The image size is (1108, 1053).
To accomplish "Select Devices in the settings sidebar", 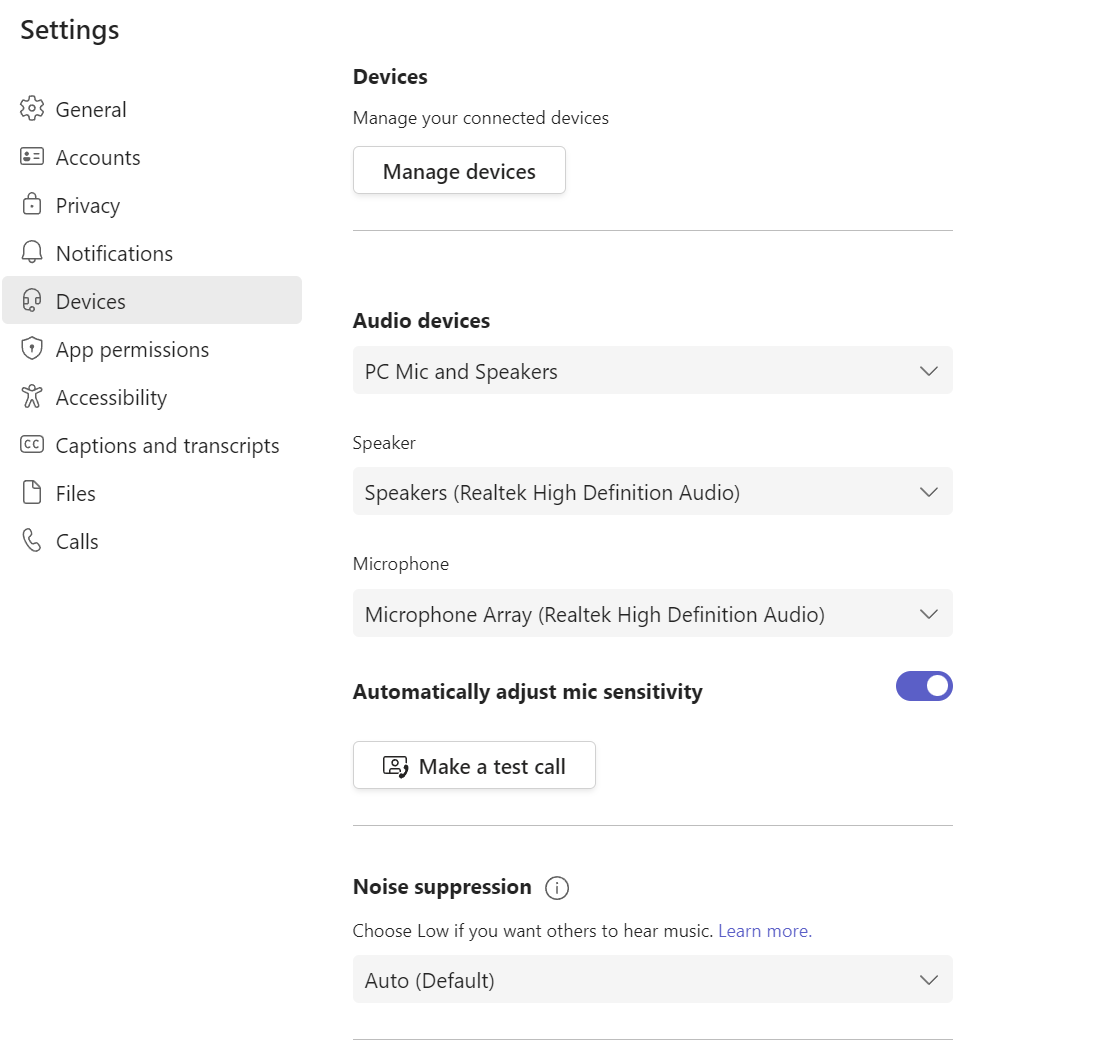I will (91, 301).
